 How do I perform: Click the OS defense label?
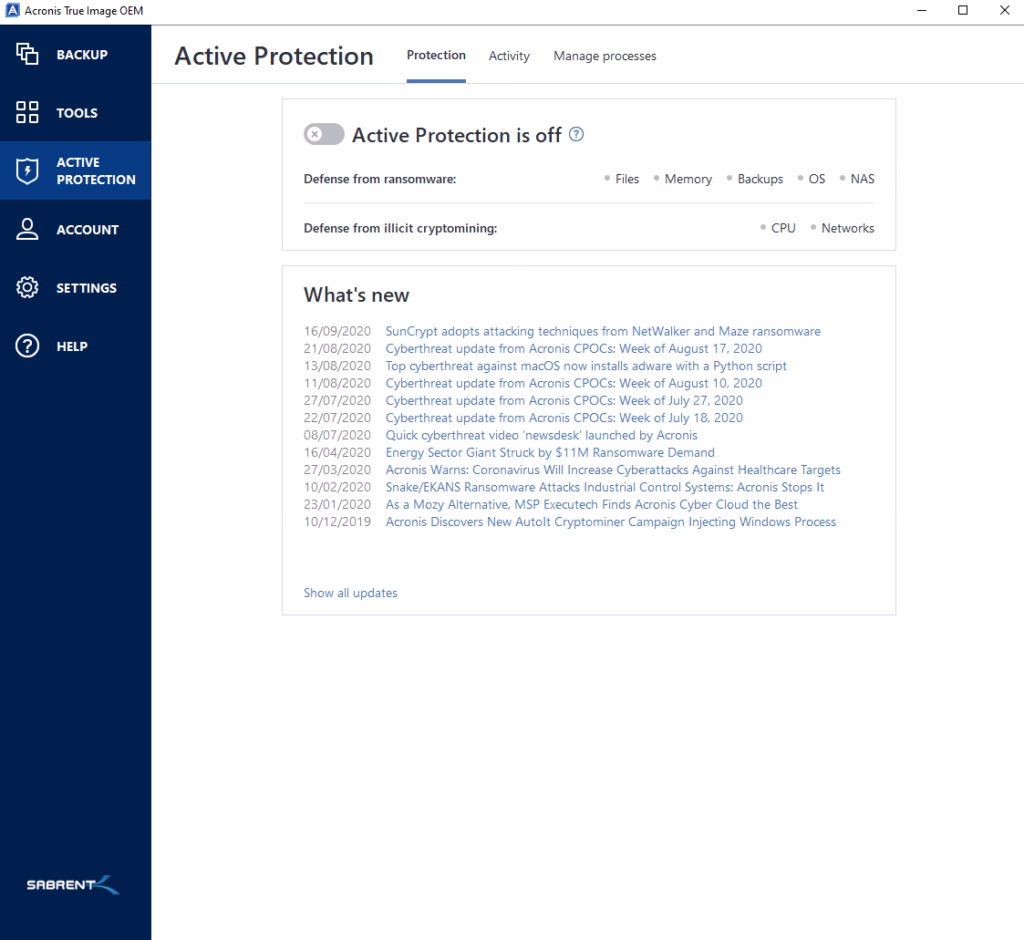[x=817, y=178]
